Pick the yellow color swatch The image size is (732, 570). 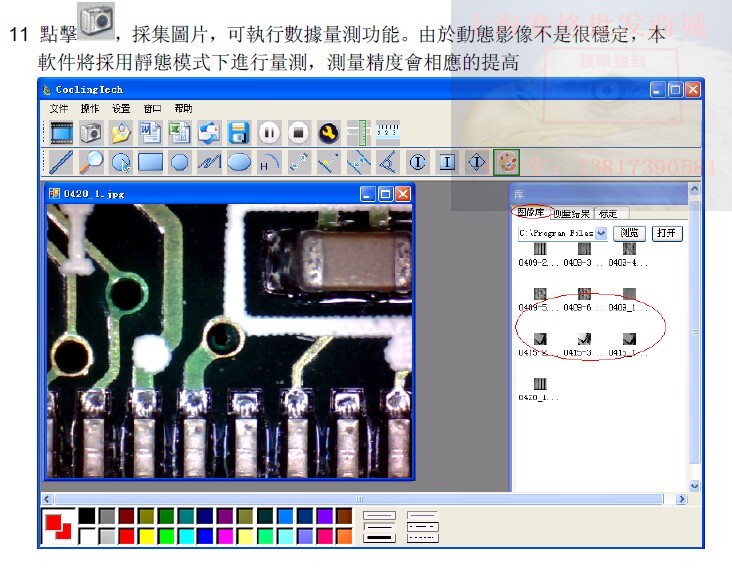pyautogui.click(x=146, y=536)
